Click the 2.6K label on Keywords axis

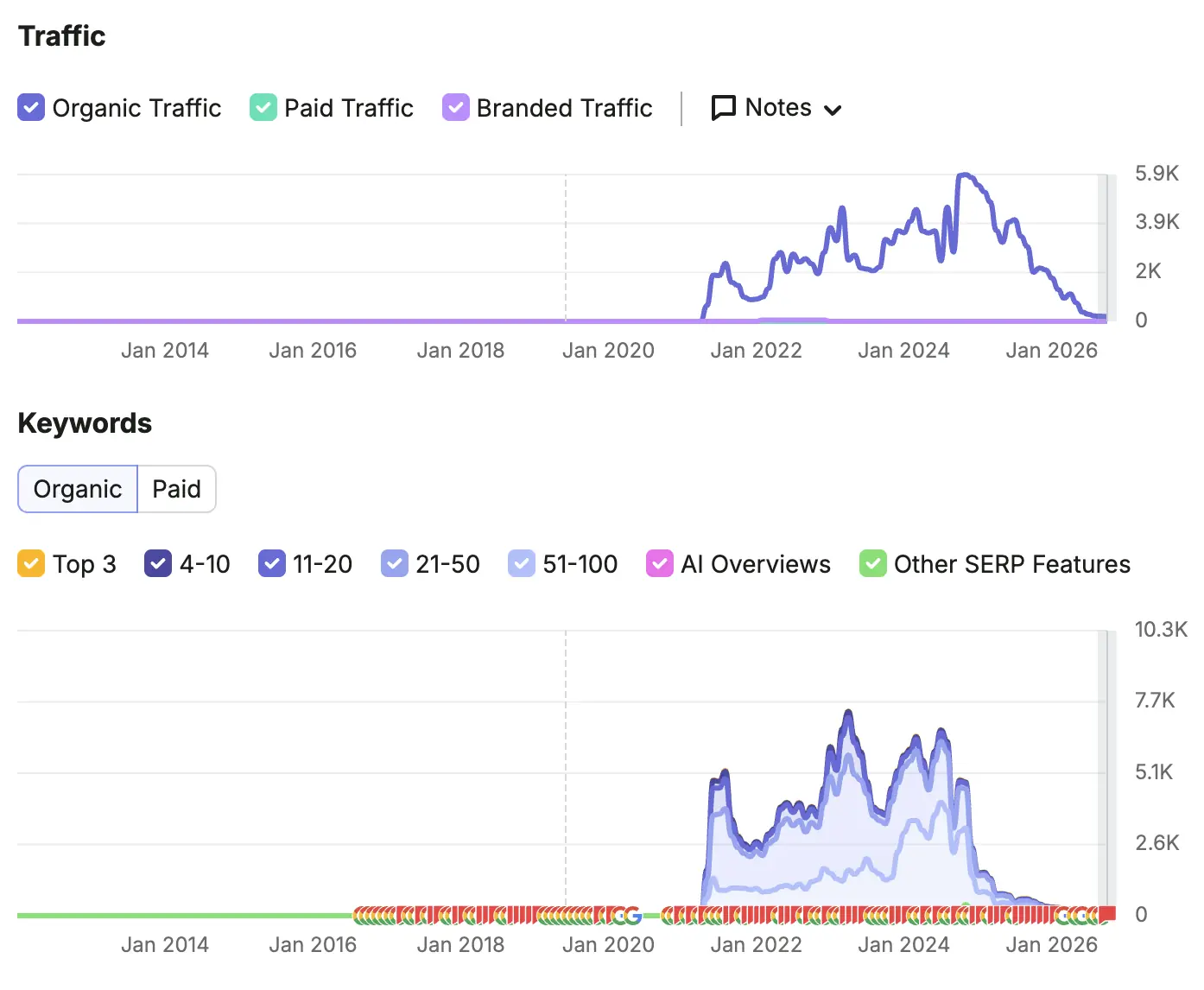pos(1156,842)
